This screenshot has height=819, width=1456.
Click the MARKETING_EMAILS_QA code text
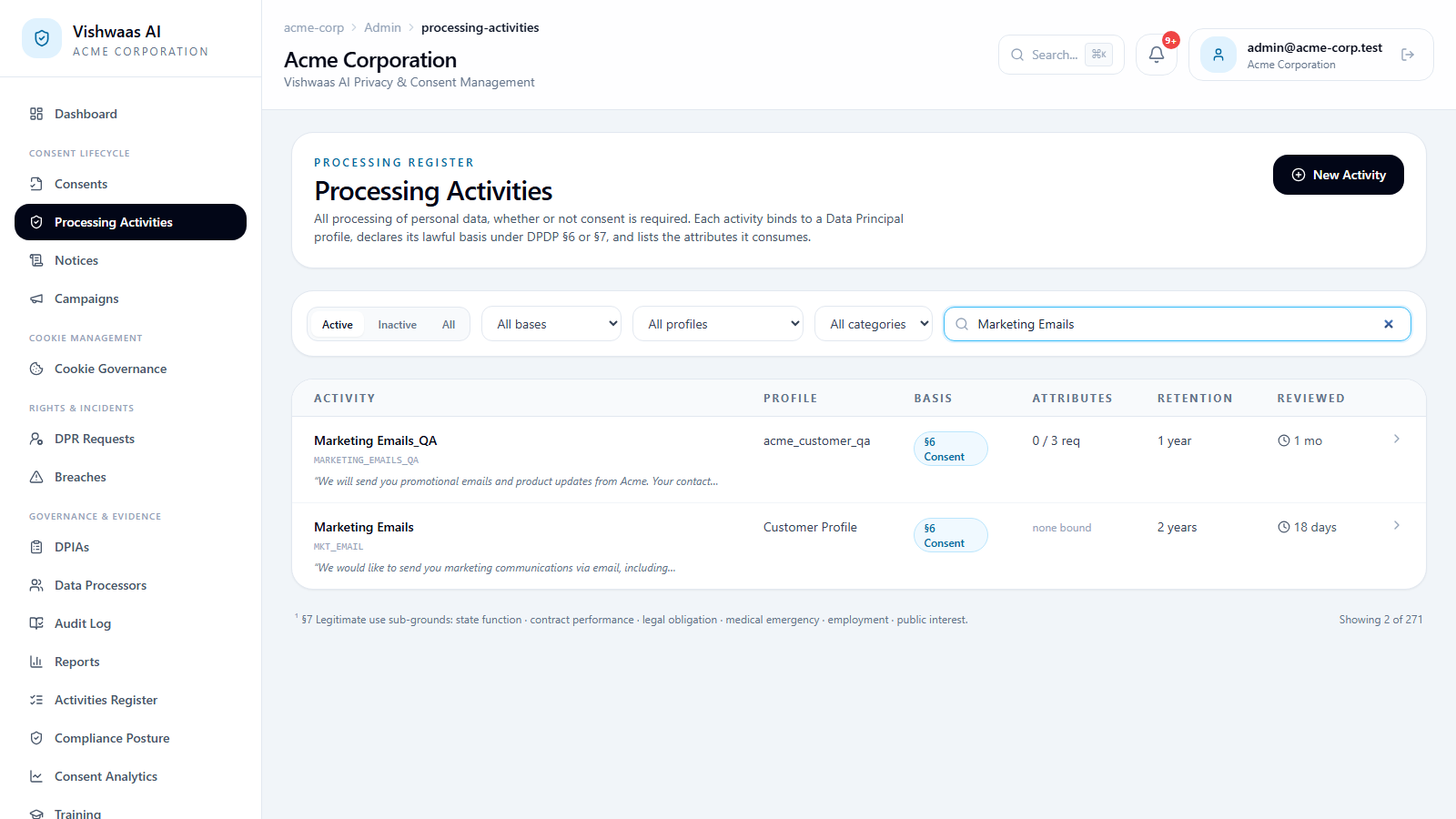[367, 460]
